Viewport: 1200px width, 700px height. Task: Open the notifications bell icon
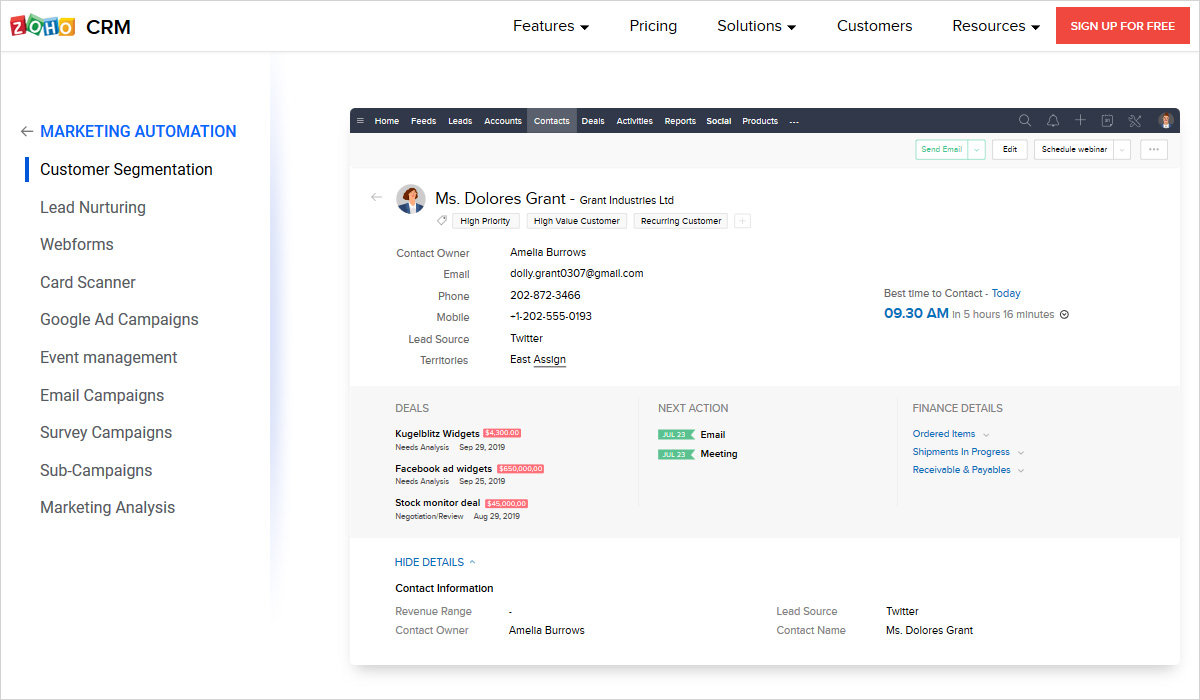pos(1053,121)
